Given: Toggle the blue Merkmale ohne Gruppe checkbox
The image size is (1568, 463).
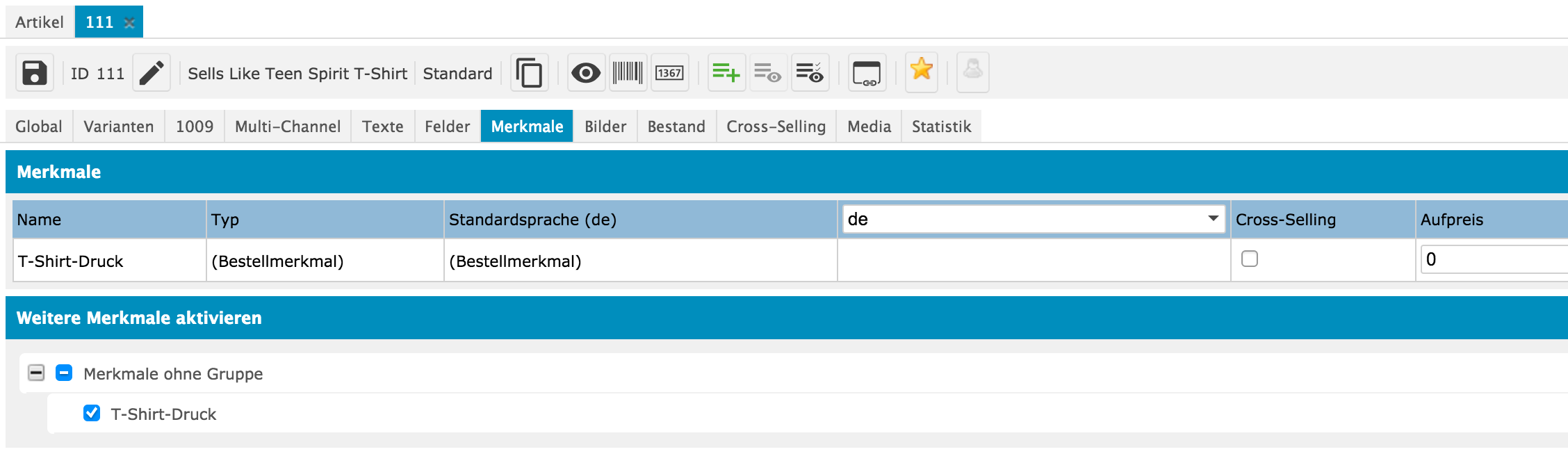Looking at the screenshot, I should tap(64, 373).
